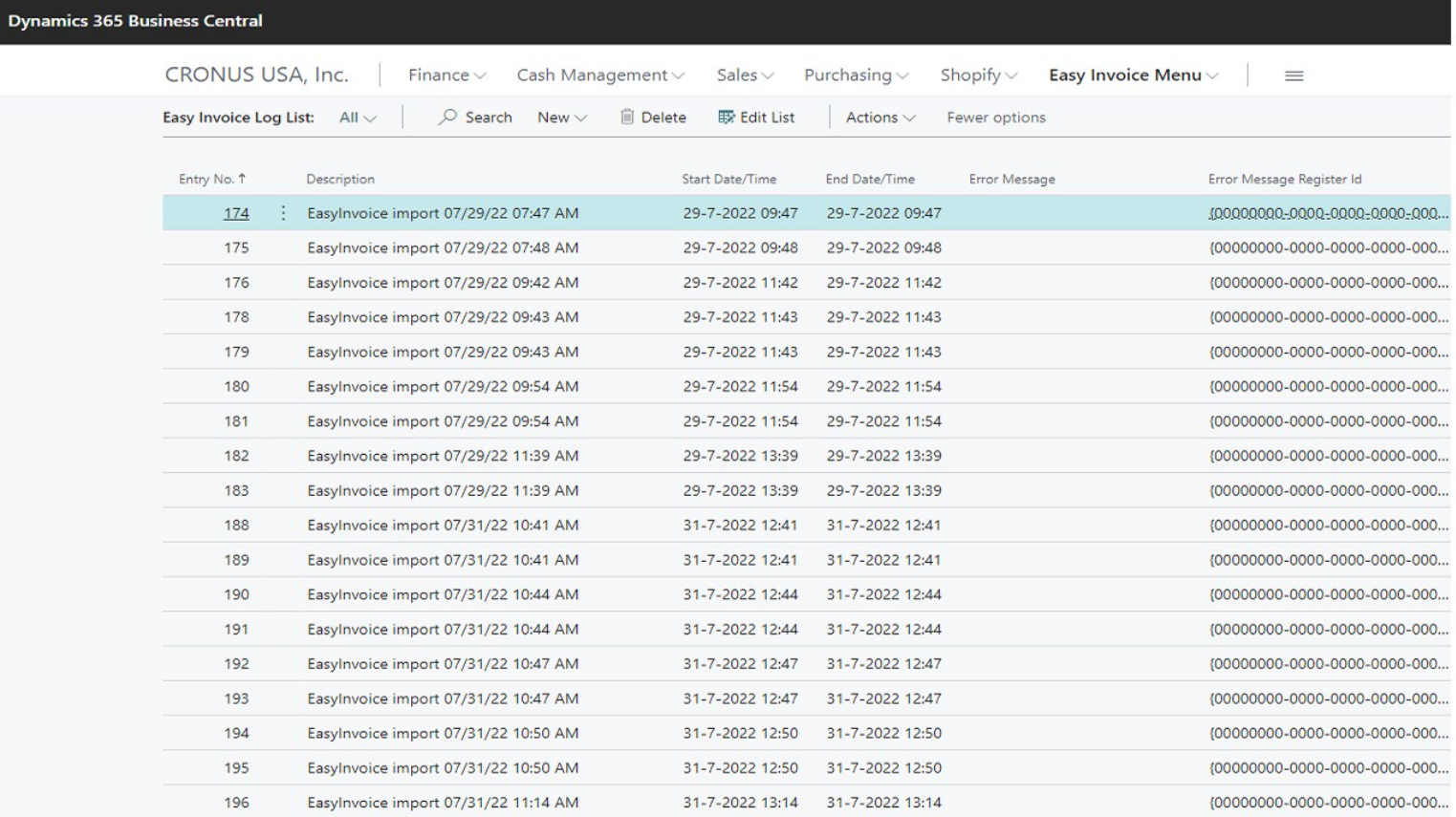Expand the New button dropdown

point(561,118)
